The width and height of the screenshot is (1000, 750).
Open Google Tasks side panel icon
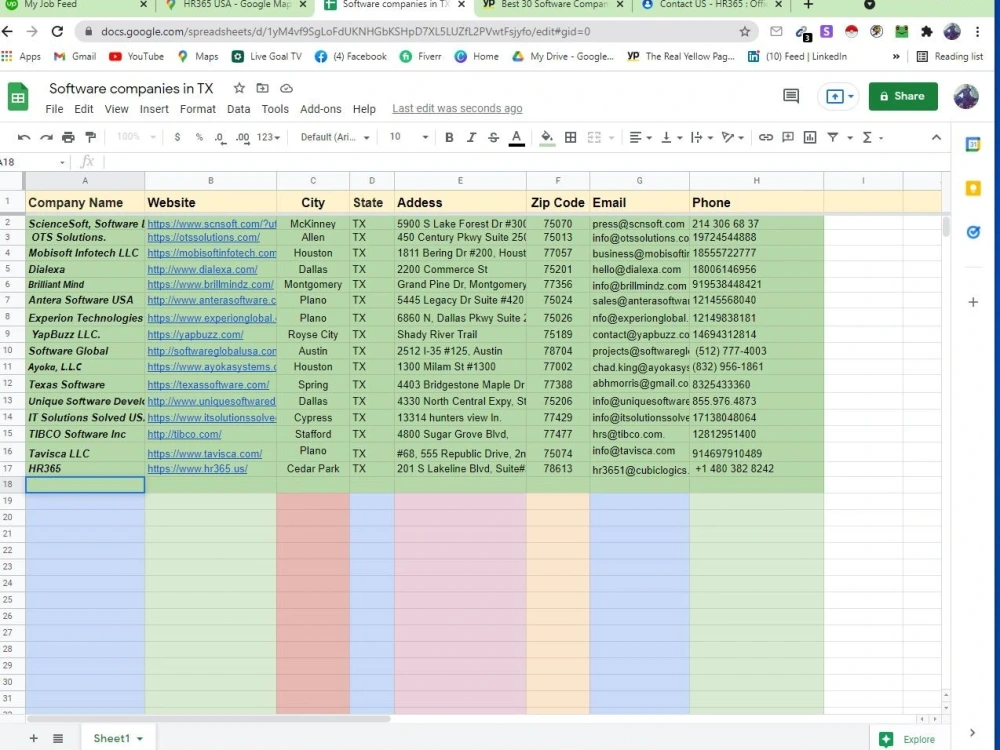973,232
